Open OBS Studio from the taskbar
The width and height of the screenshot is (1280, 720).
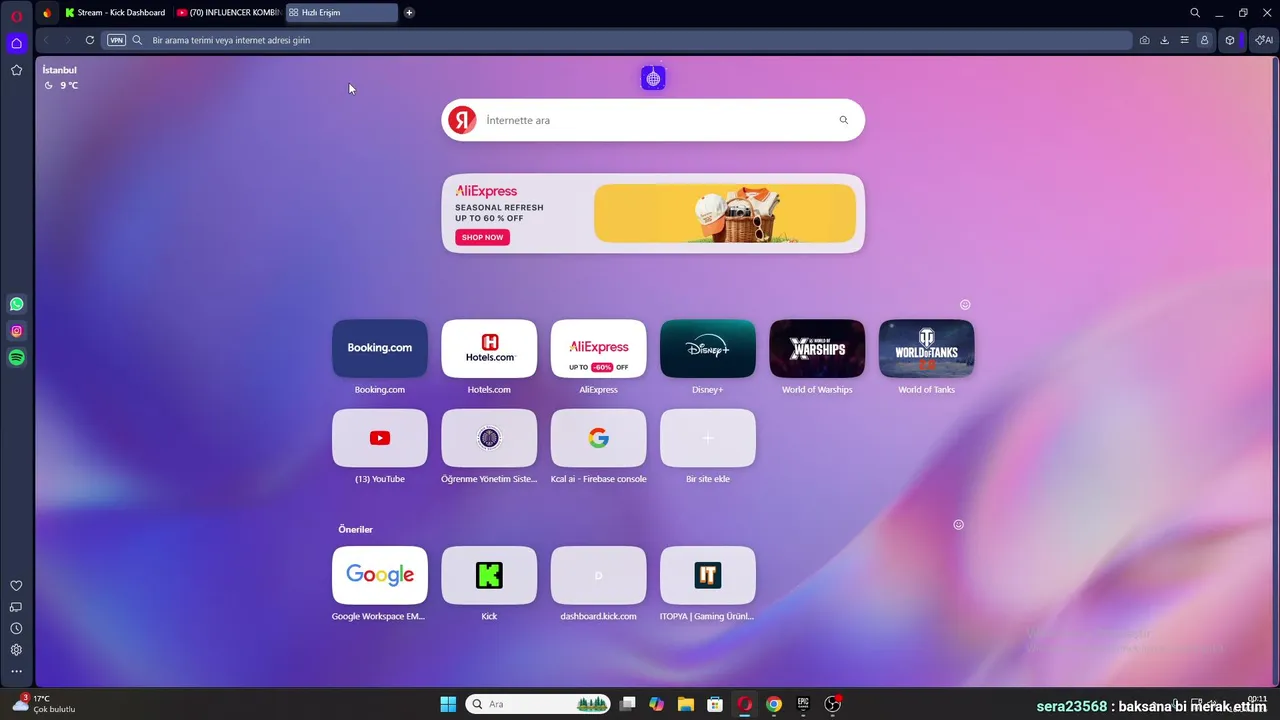click(x=832, y=704)
